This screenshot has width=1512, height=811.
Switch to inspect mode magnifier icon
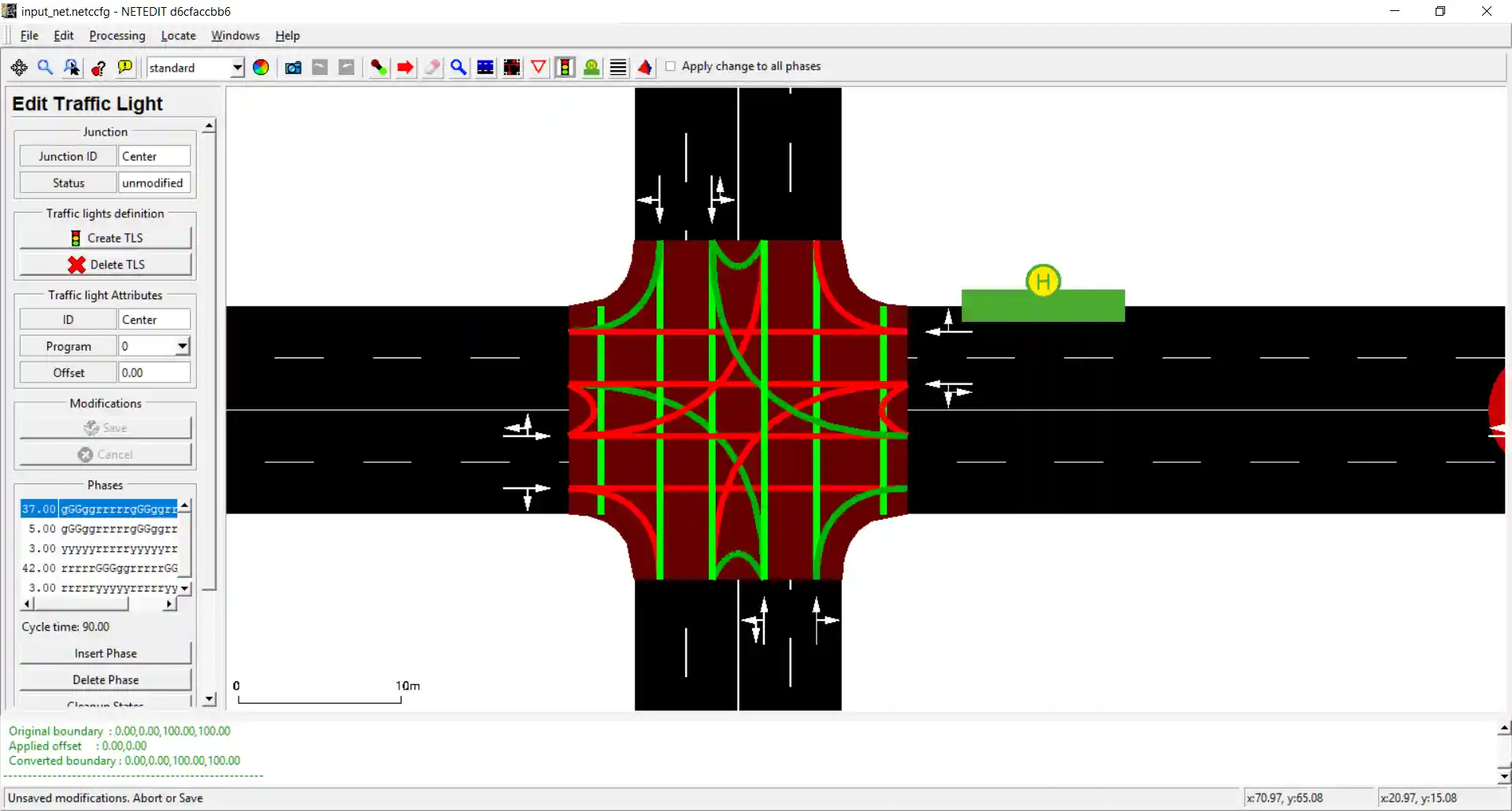click(458, 68)
